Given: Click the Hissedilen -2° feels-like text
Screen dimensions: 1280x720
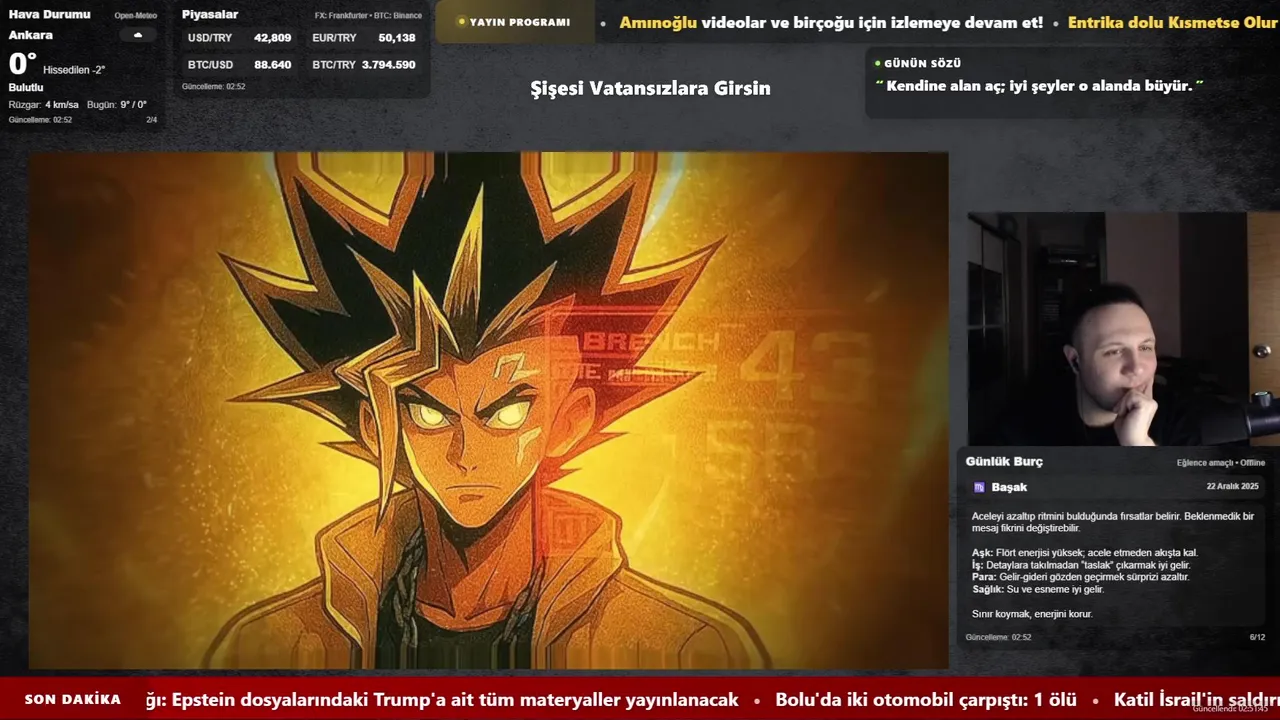Looking at the screenshot, I should [74, 70].
